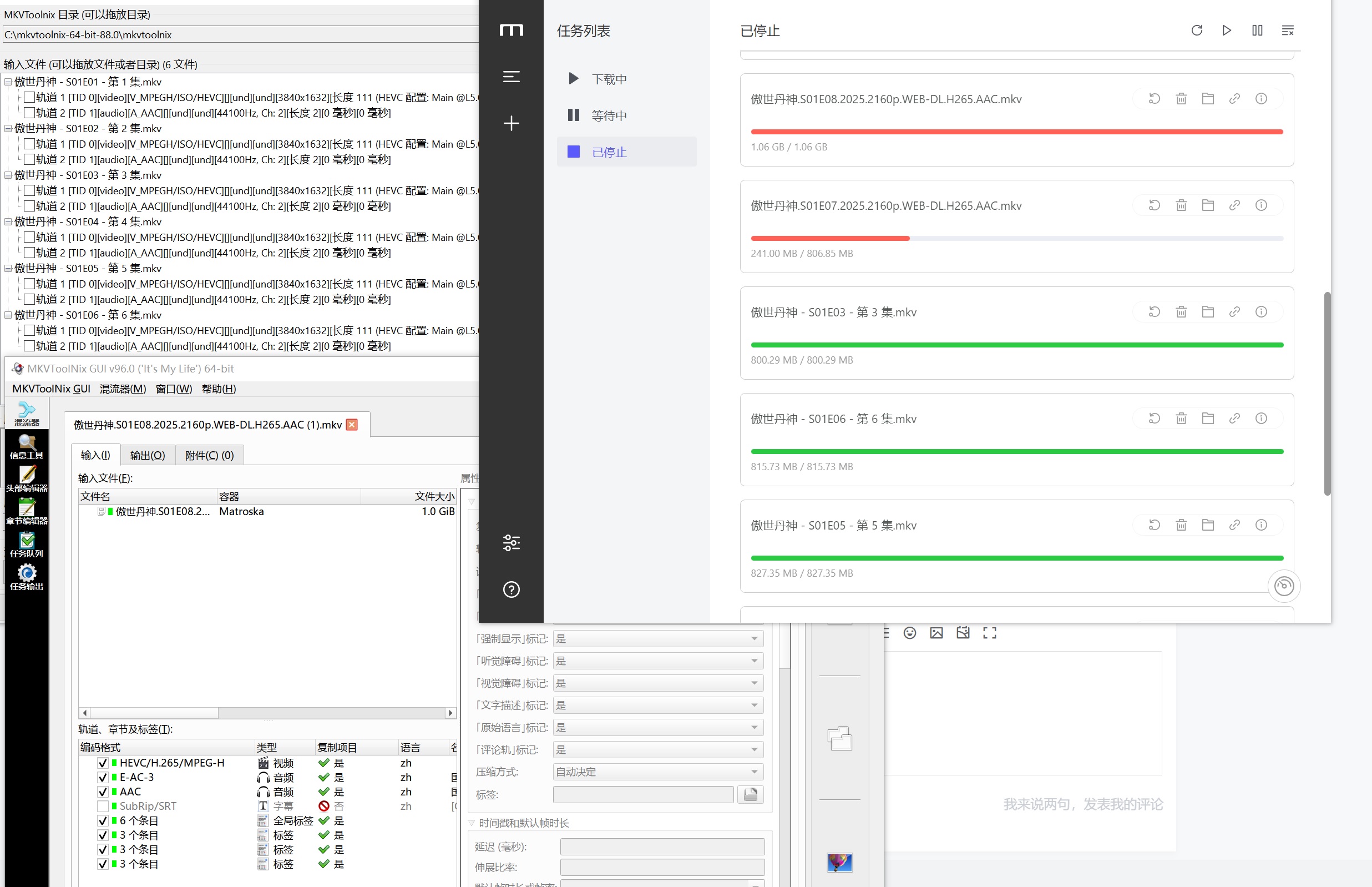1372x887 pixels.
Task: Enable the SubRip/SRT subtitle track
Action: [x=103, y=806]
